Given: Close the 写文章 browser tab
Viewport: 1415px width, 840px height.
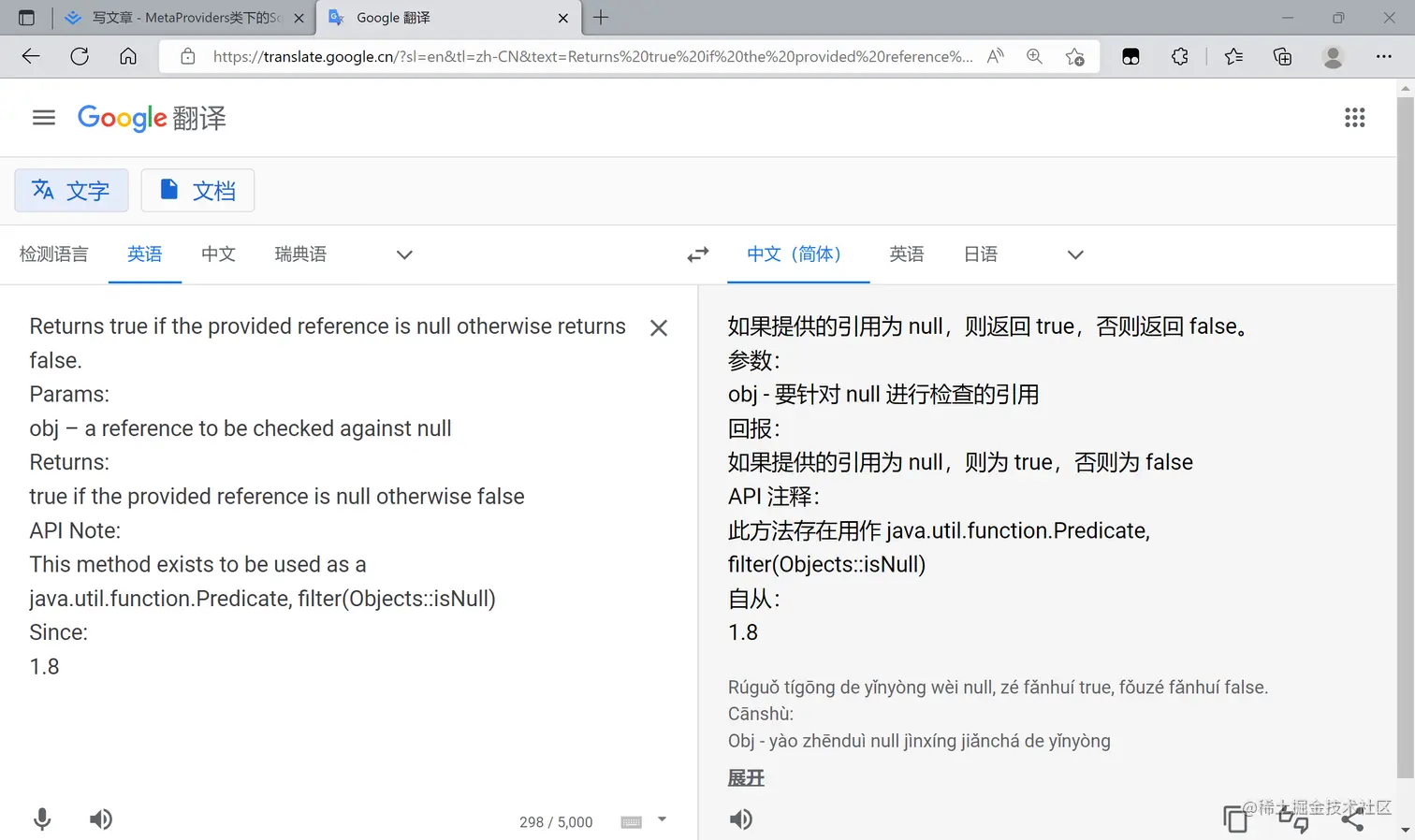Looking at the screenshot, I should coord(299,18).
